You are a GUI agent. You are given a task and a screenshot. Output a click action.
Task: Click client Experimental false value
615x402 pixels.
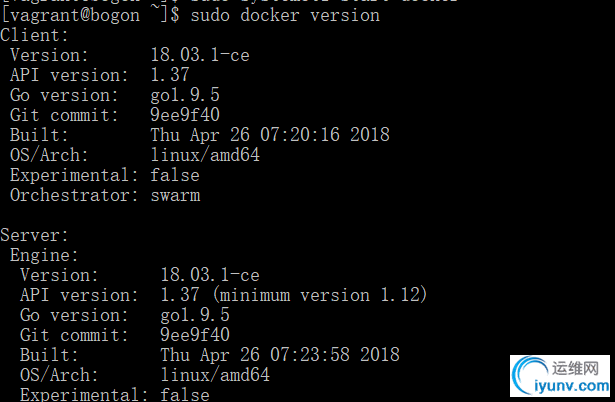pyautogui.click(x=175, y=175)
